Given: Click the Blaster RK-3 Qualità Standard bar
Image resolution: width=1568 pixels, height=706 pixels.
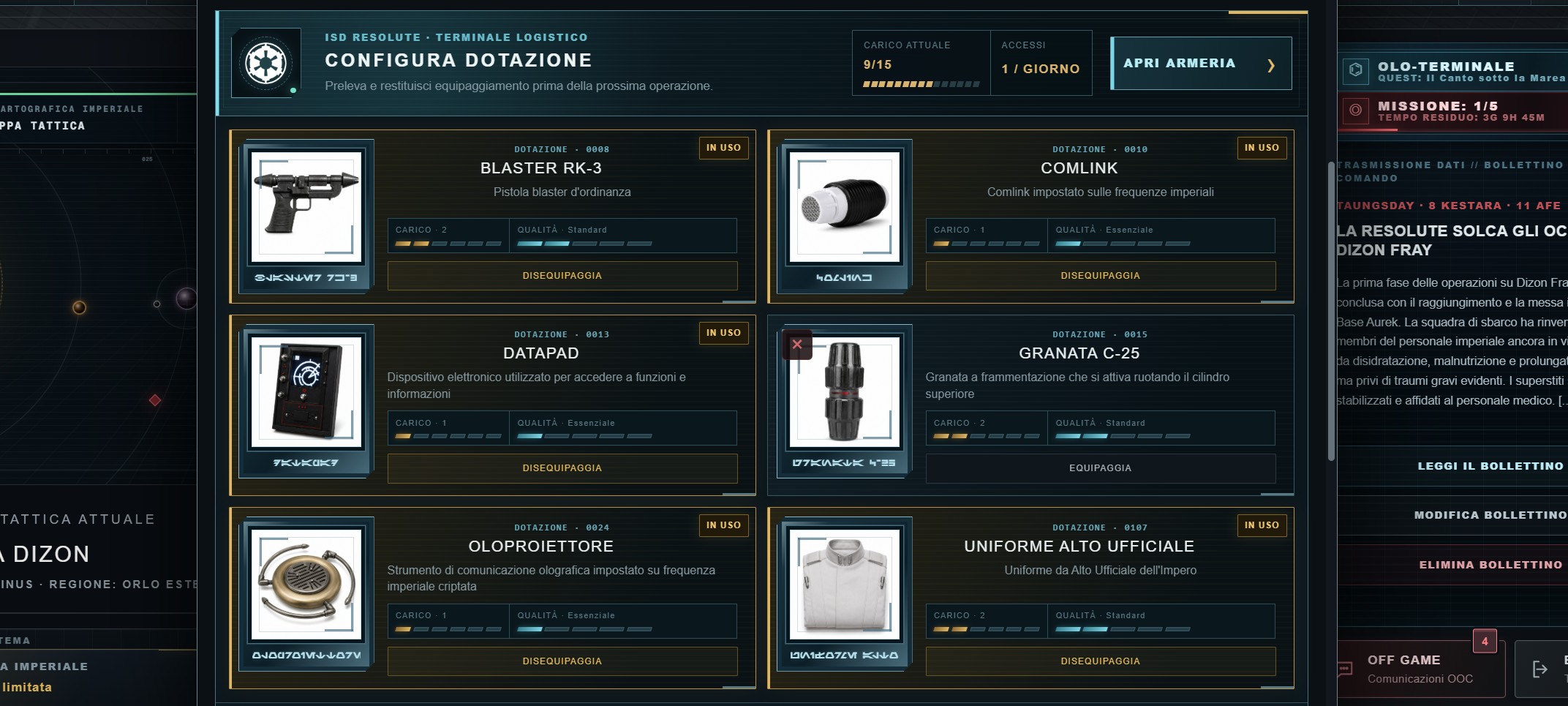Looking at the screenshot, I should [584, 244].
